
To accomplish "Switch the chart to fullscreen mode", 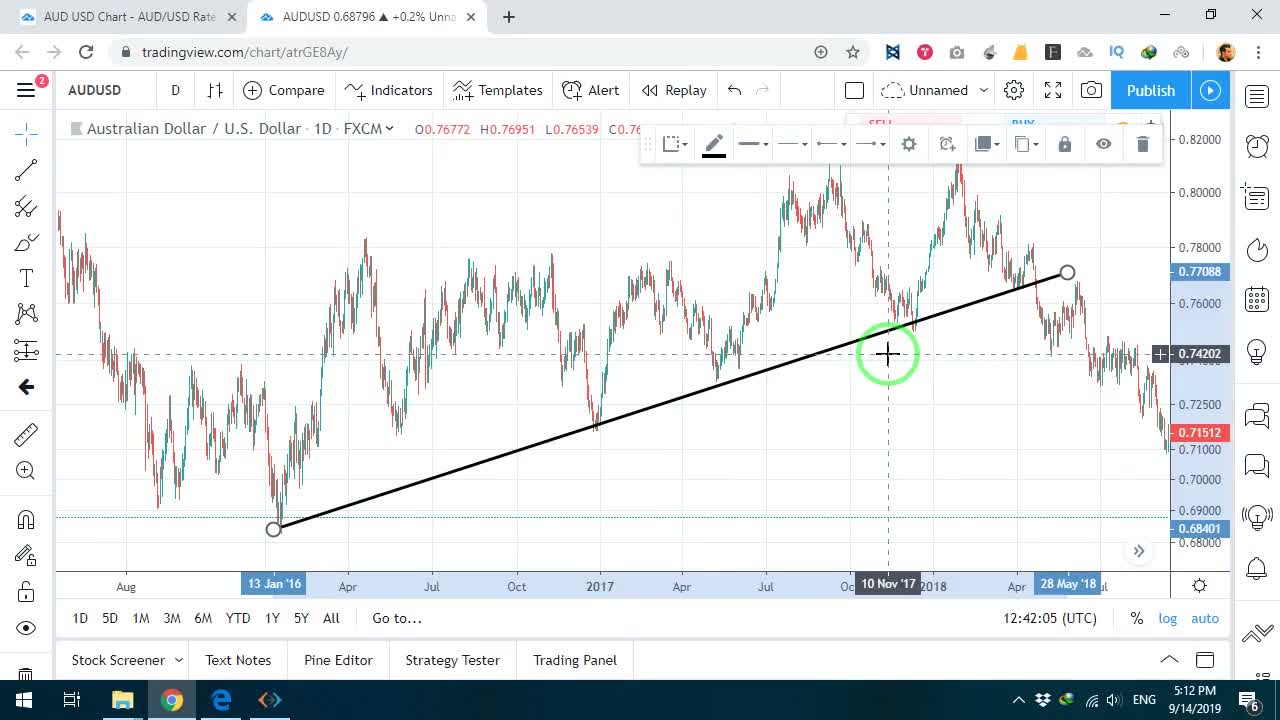I will tap(1053, 90).
